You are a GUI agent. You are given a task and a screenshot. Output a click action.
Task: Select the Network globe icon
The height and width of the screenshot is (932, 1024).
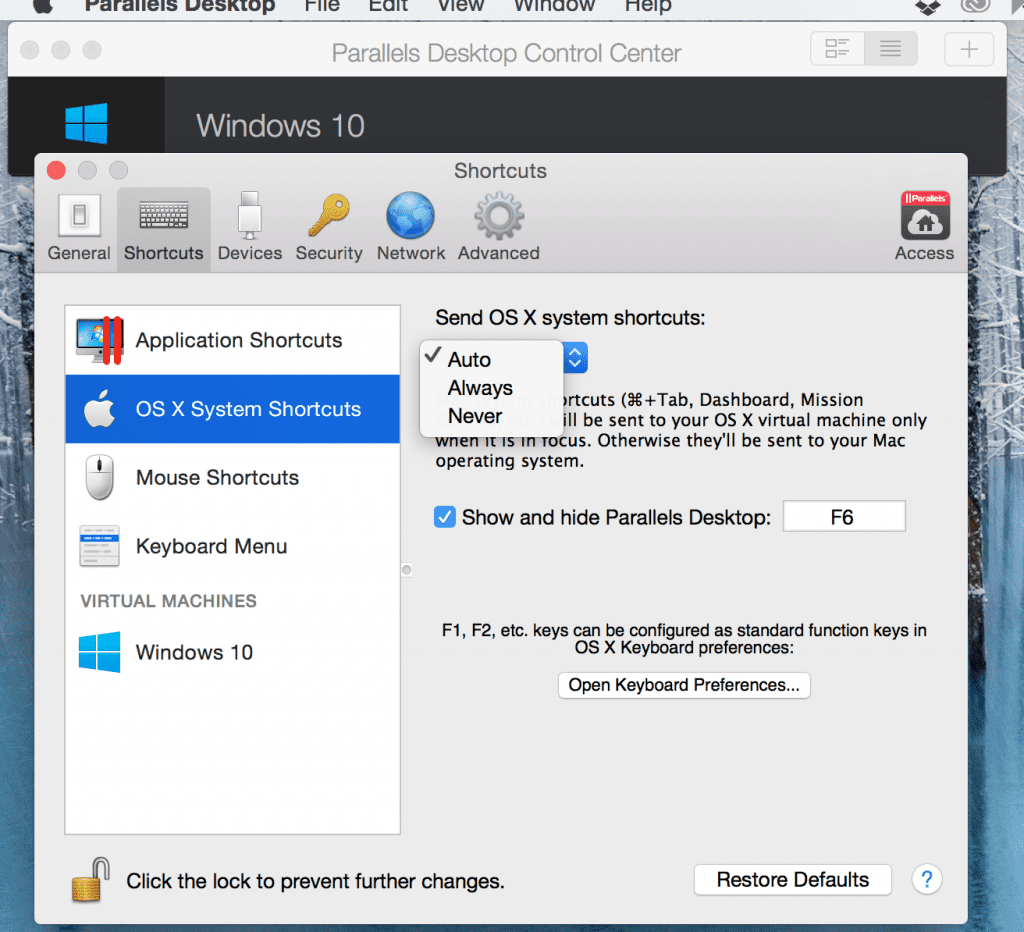pyautogui.click(x=410, y=215)
